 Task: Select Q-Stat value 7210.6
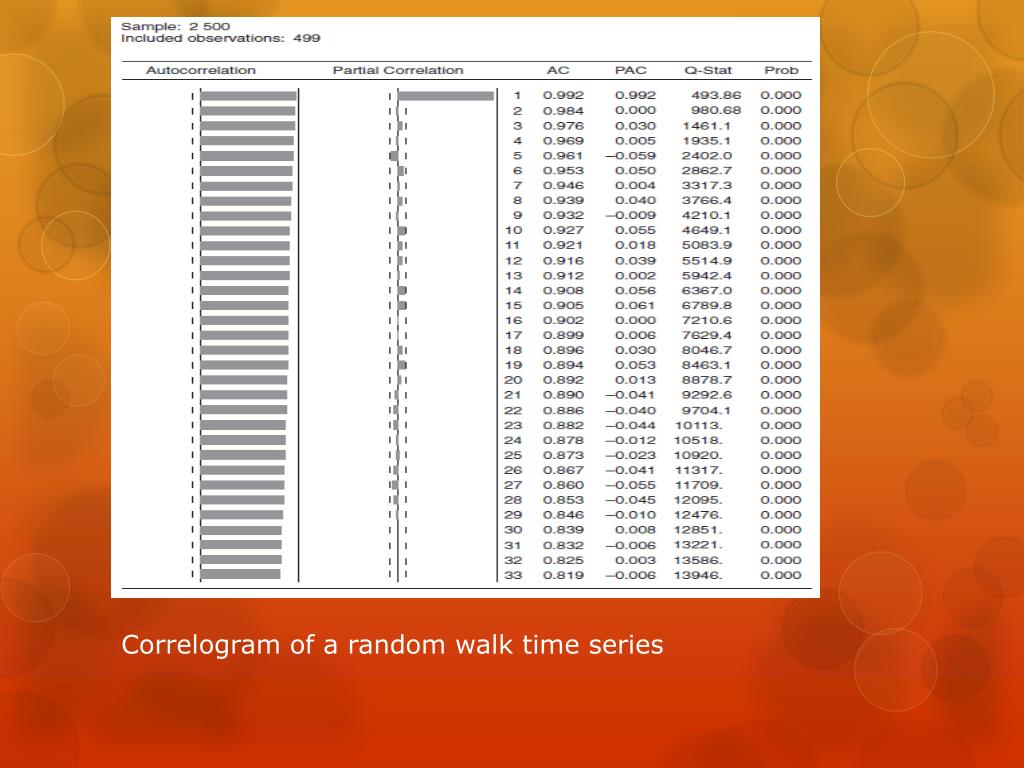707,321
